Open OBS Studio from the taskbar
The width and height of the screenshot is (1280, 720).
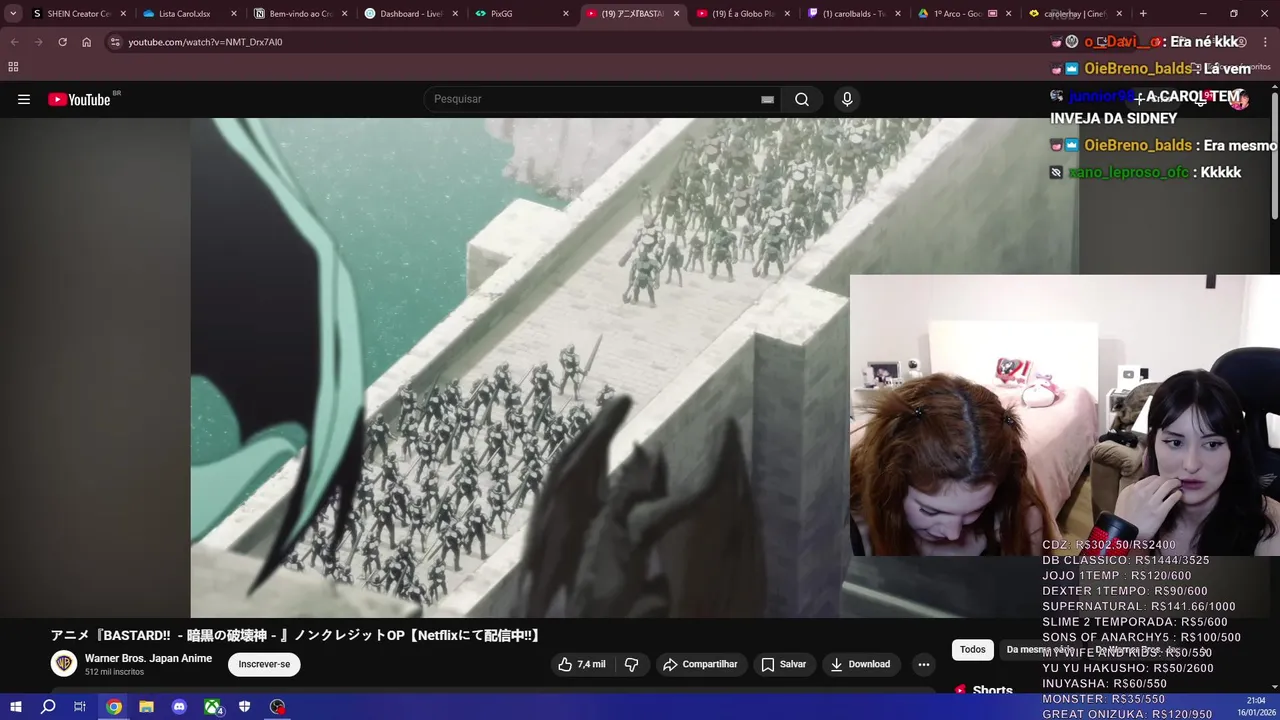pos(277,707)
